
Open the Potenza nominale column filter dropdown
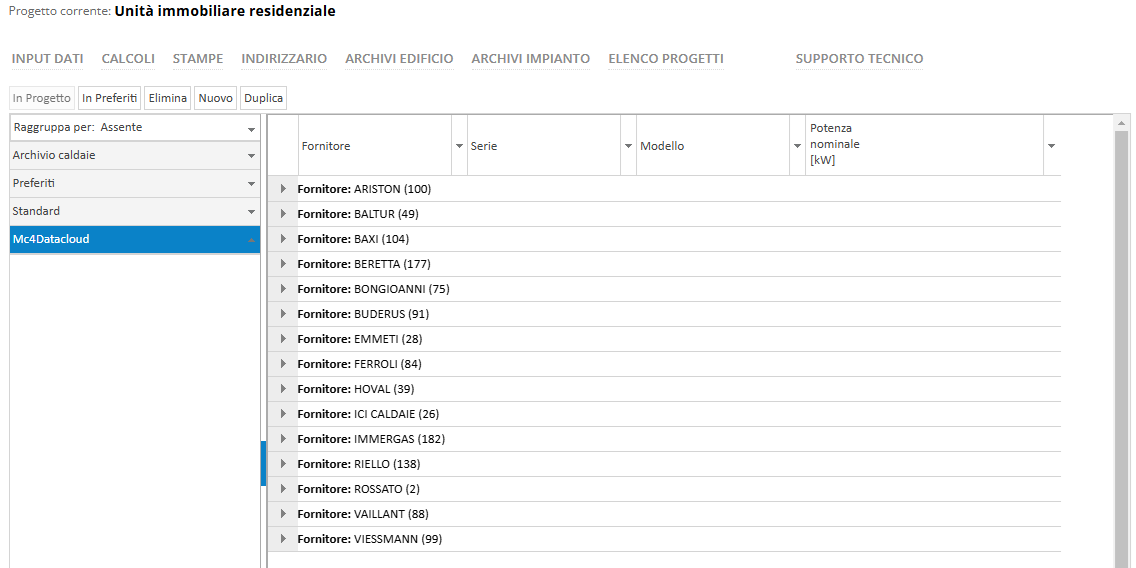(x=1051, y=146)
